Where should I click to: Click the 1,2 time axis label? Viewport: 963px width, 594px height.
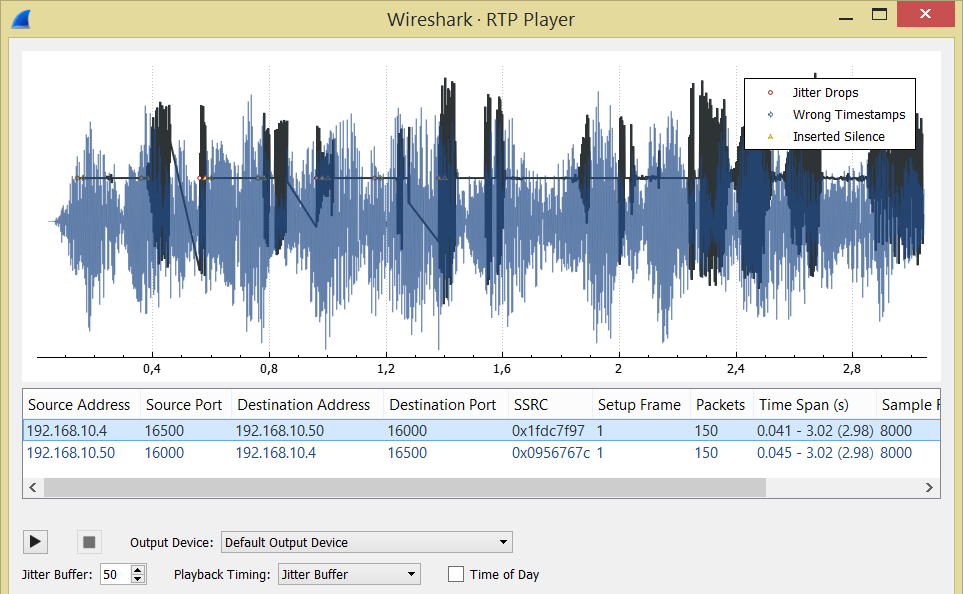(x=386, y=369)
